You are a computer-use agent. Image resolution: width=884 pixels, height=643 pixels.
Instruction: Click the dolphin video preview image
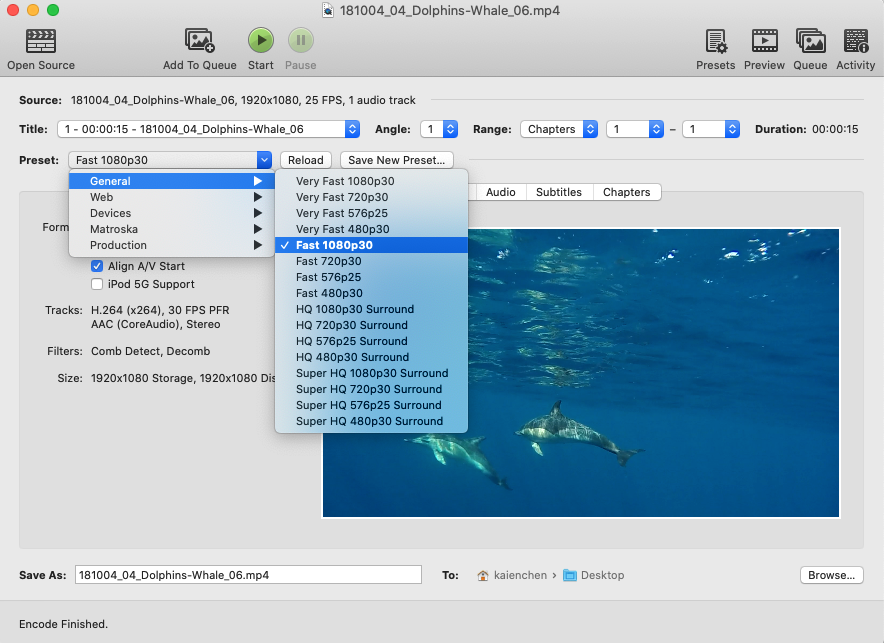coord(581,373)
